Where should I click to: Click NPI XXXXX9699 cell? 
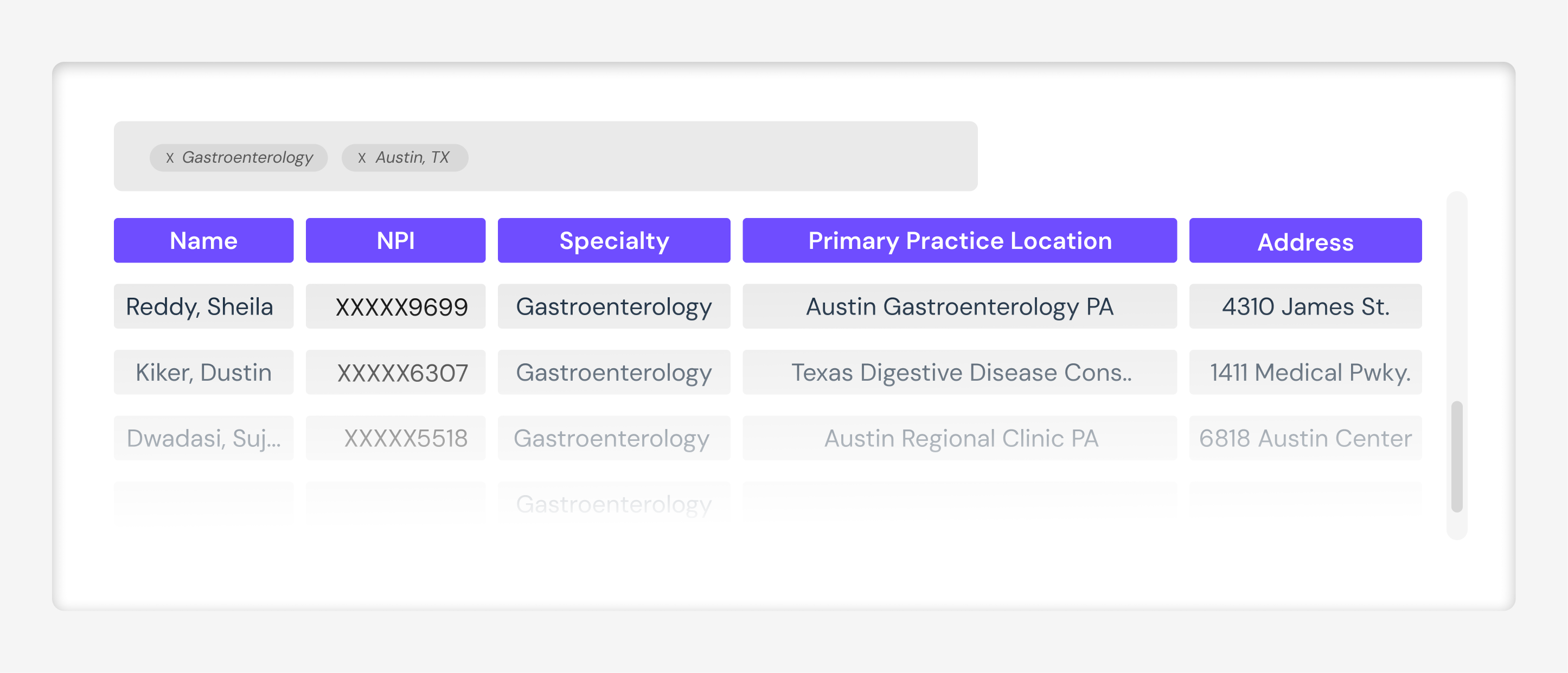click(x=395, y=306)
